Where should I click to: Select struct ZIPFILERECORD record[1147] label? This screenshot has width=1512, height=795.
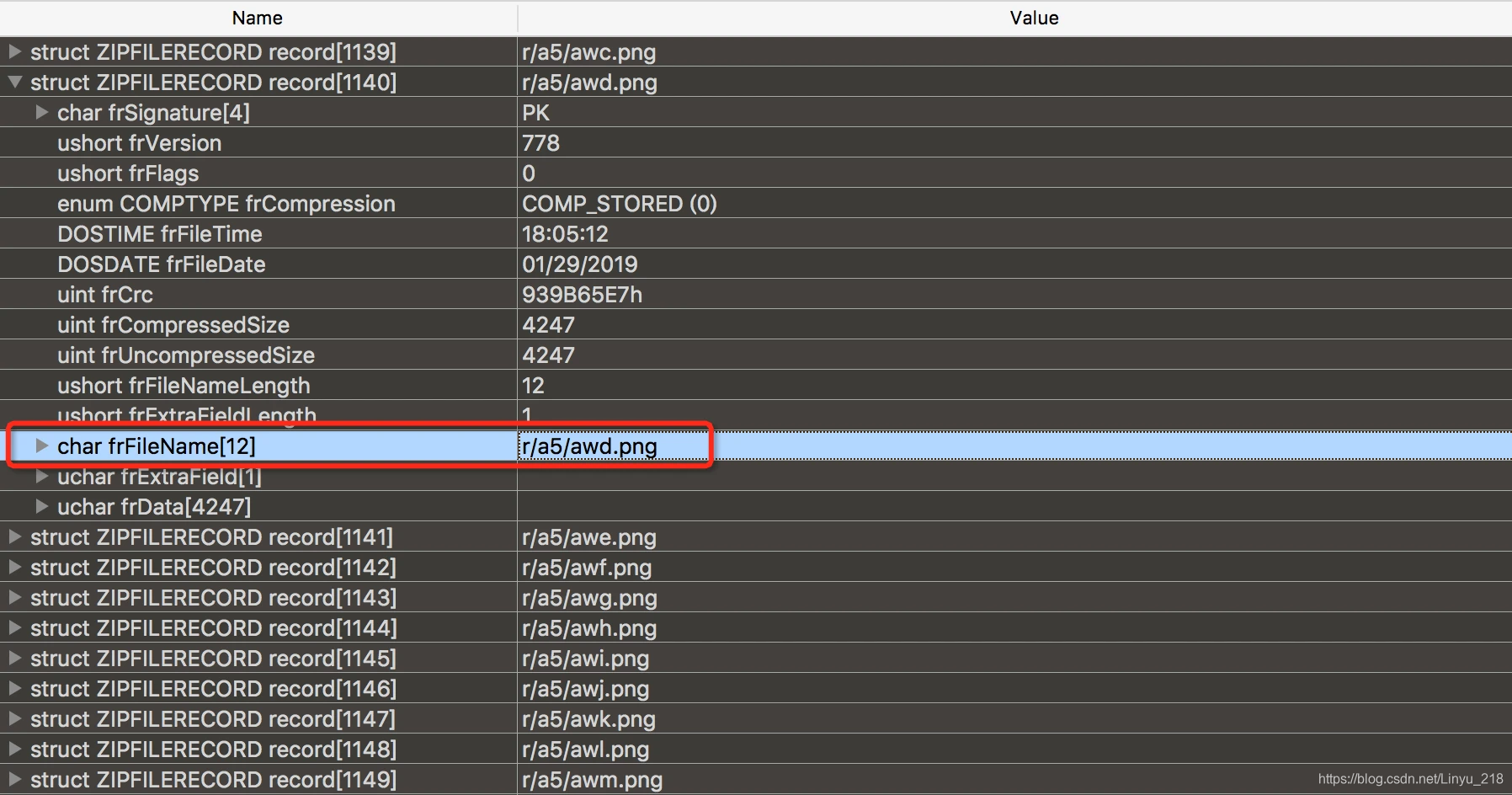[x=213, y=719]
